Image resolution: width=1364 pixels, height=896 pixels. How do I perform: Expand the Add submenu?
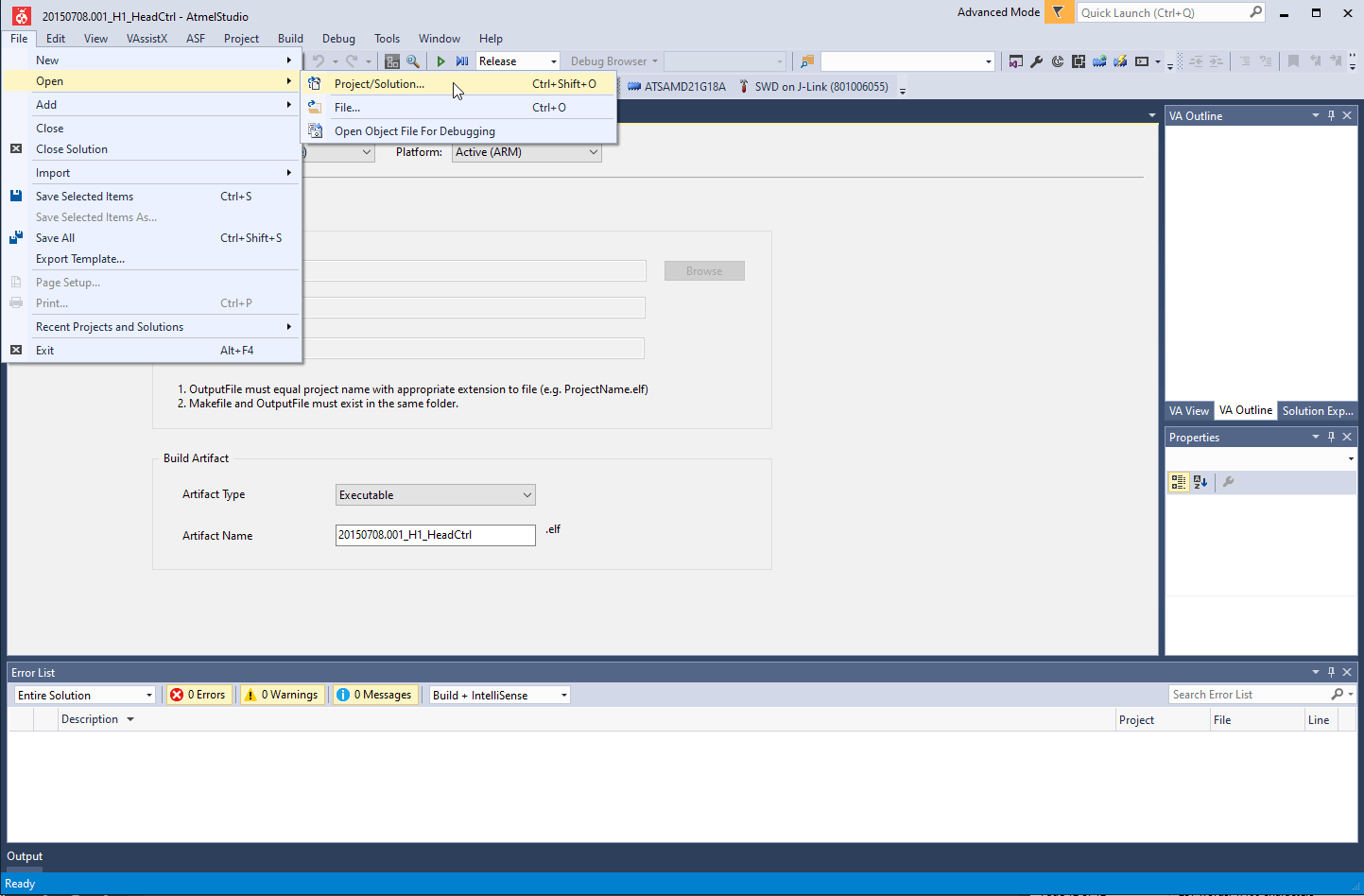tap(151, 105)
